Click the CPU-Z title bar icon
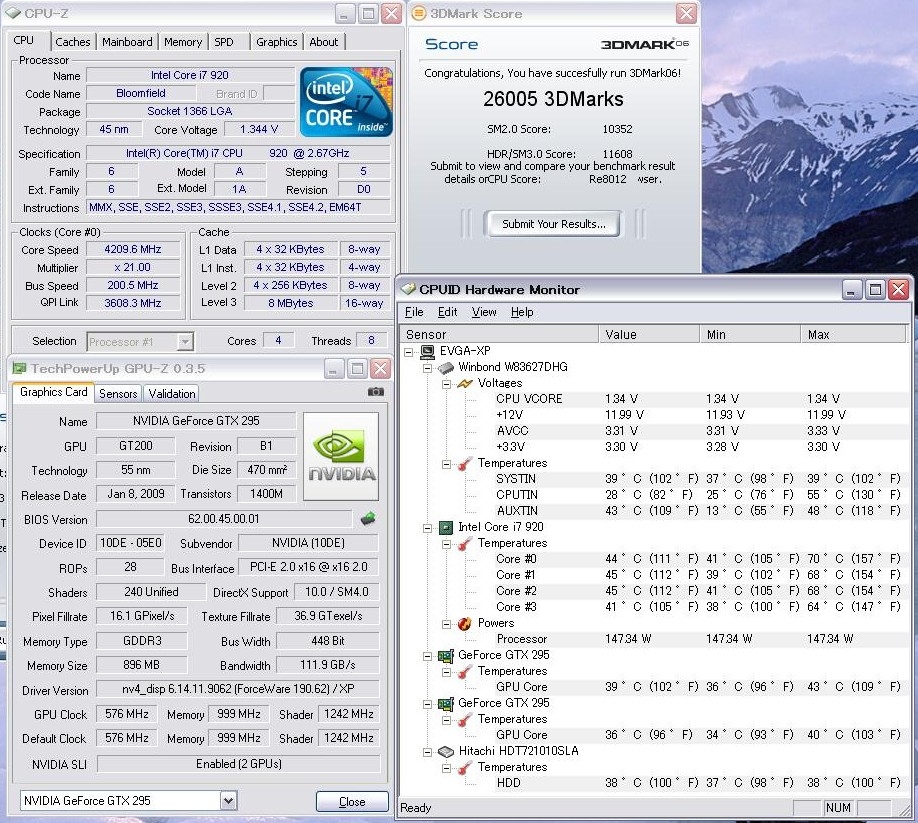 point(12,12)
